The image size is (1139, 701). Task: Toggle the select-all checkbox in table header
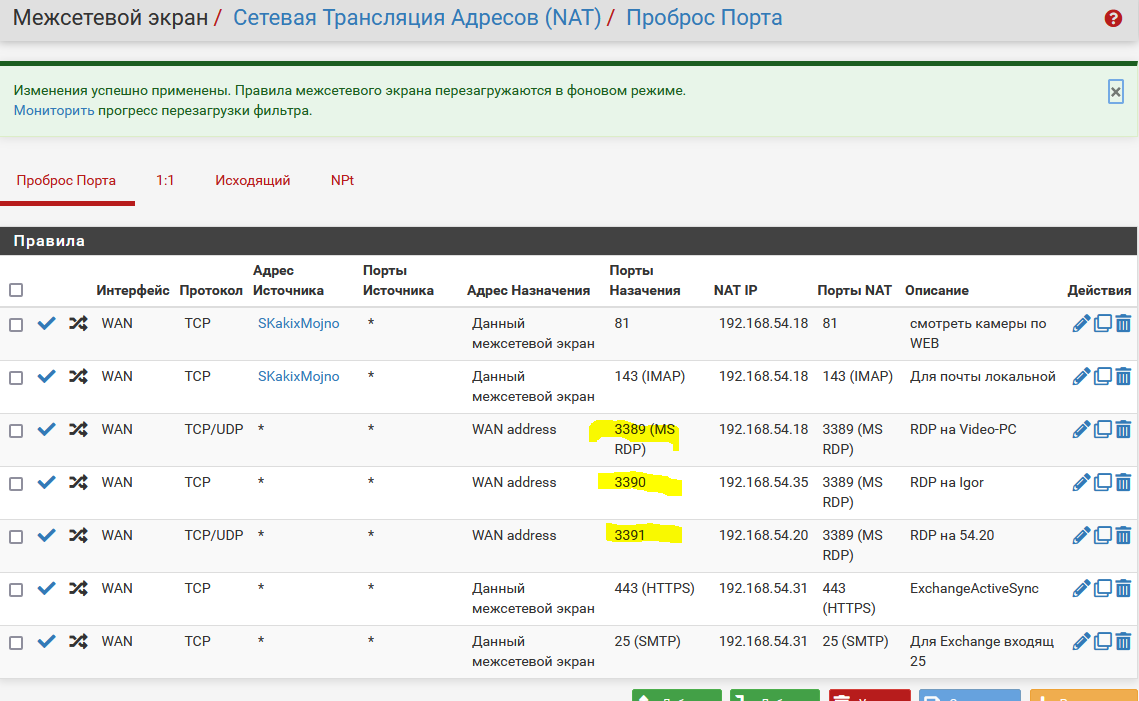point(16,290)
